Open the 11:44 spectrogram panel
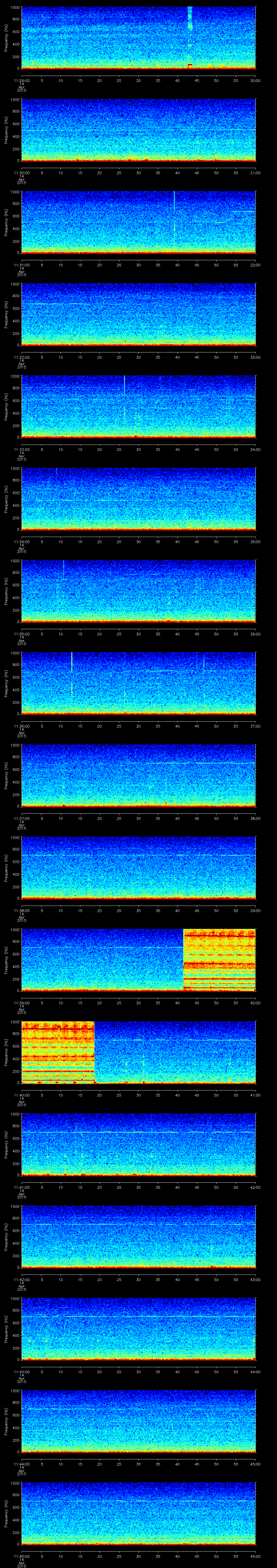 pyautogui.click(x=138, y=1421)
